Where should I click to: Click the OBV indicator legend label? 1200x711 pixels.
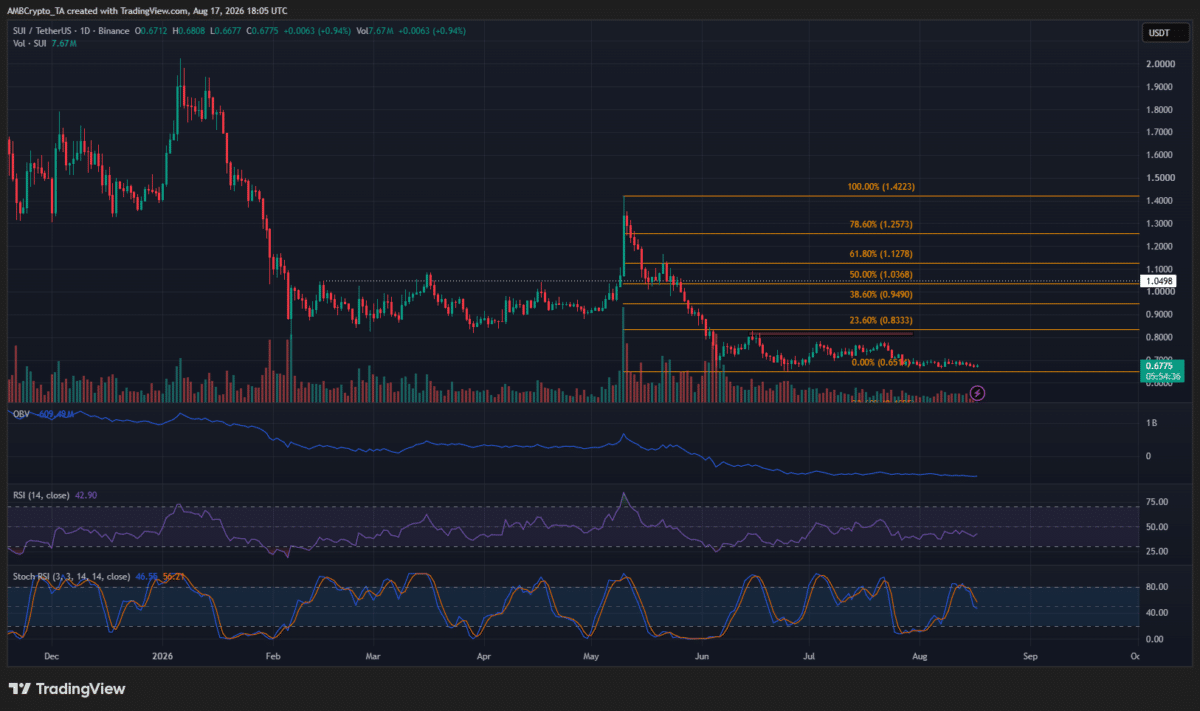19,413
